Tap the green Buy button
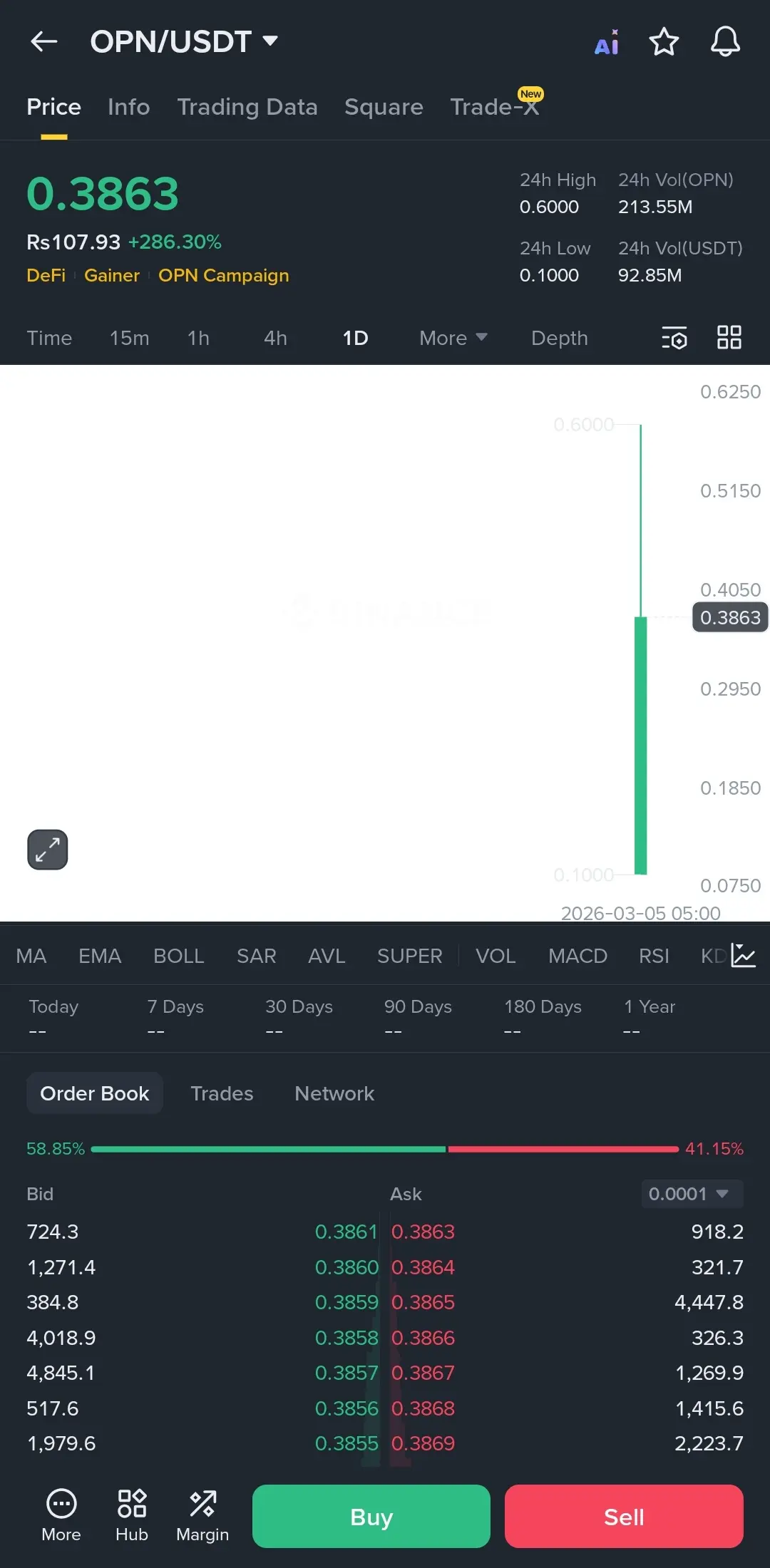This screenshot has width=770, height=1568. coord(371,1516)
